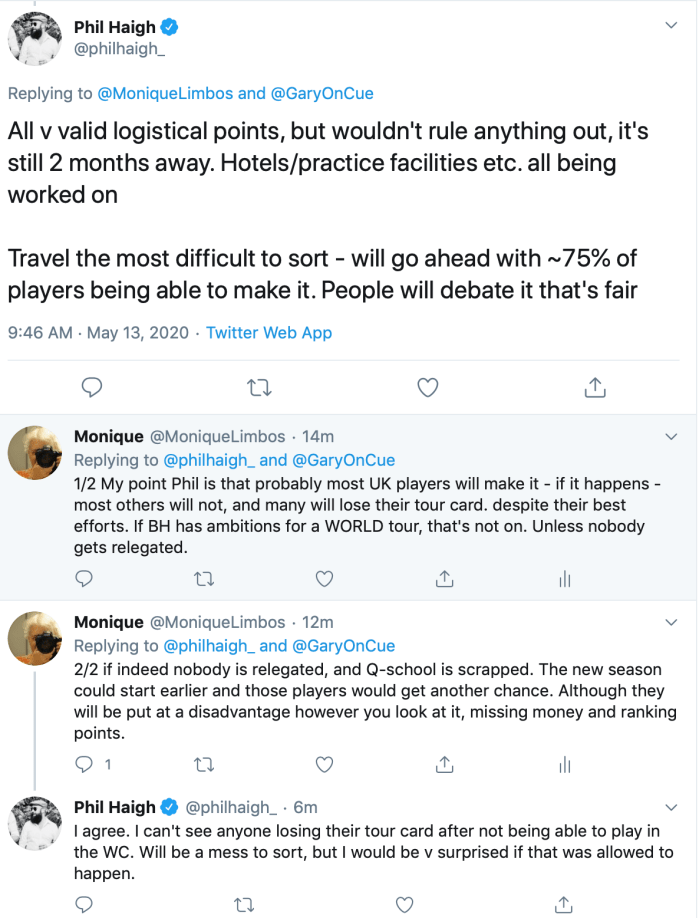View analytics for Monique's 1/2 tweet
The image size is (699, 918).
(564, 578)
